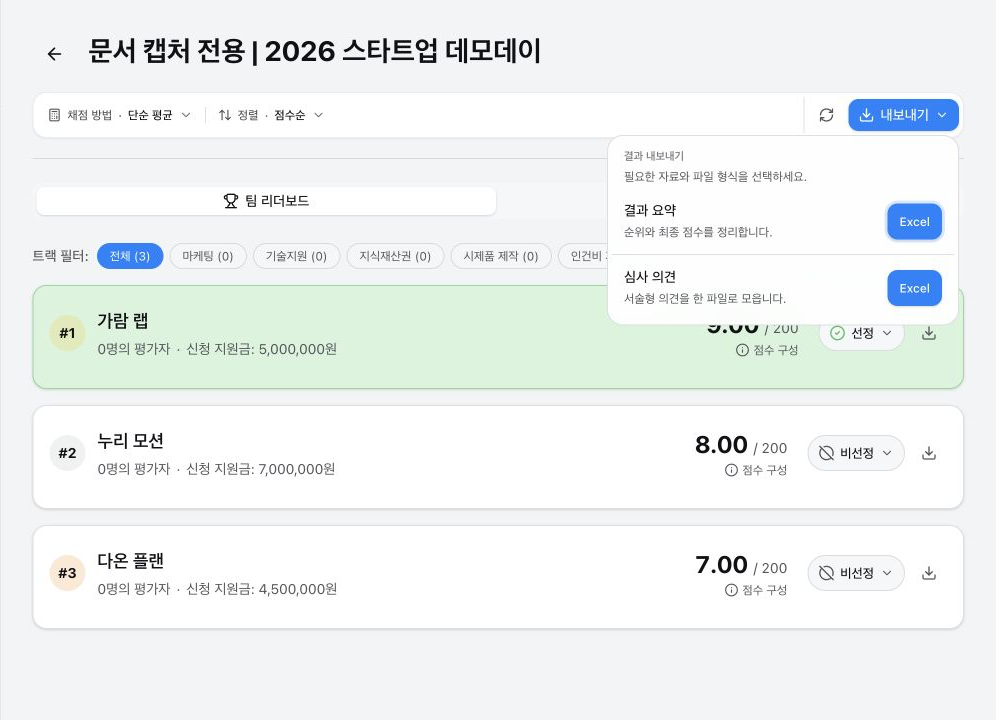Click the page title 2026 스타트업 데모데이
The height and width of the screenshot is (720, 996).
point(403,51)
